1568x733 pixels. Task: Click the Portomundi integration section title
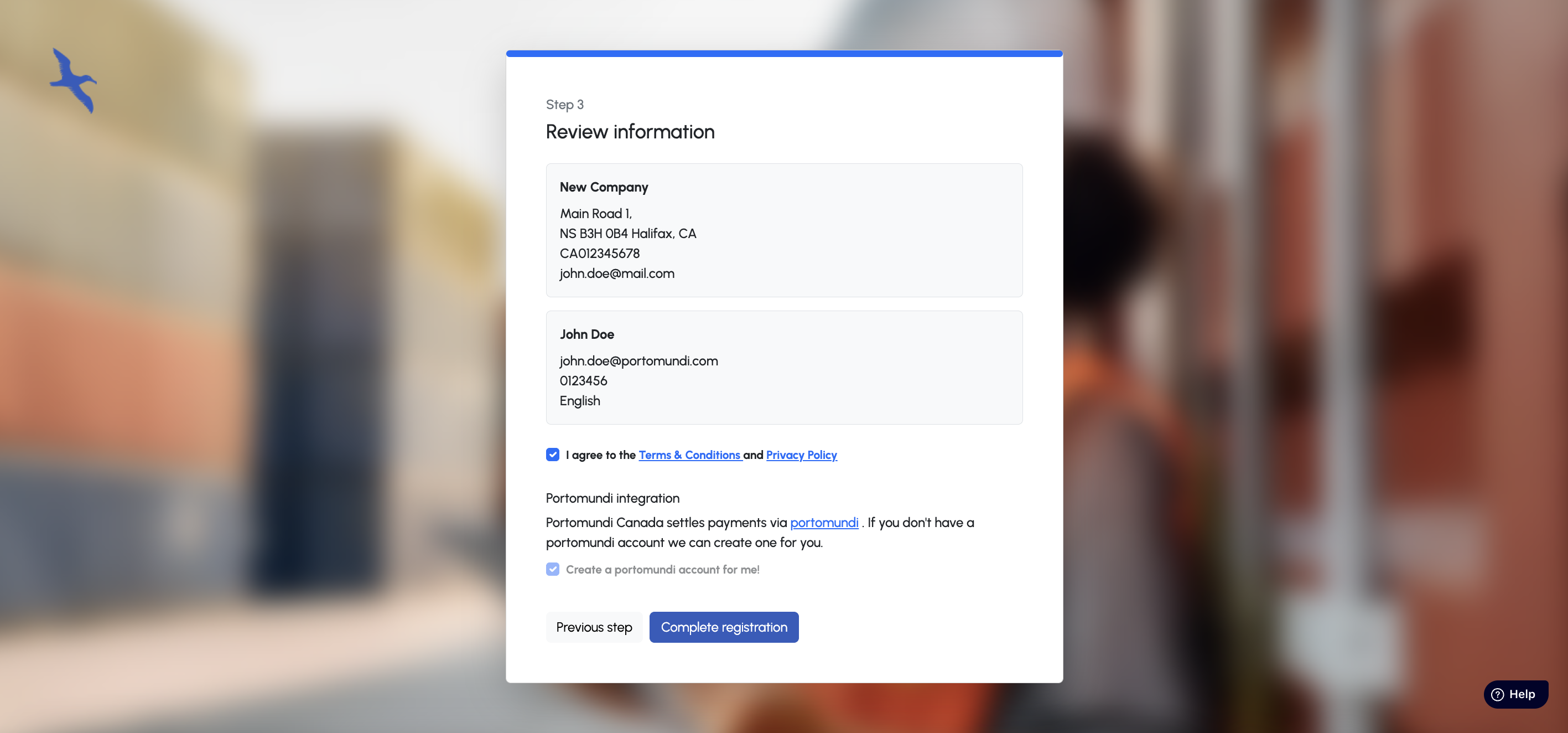click(x=612, y=498)
